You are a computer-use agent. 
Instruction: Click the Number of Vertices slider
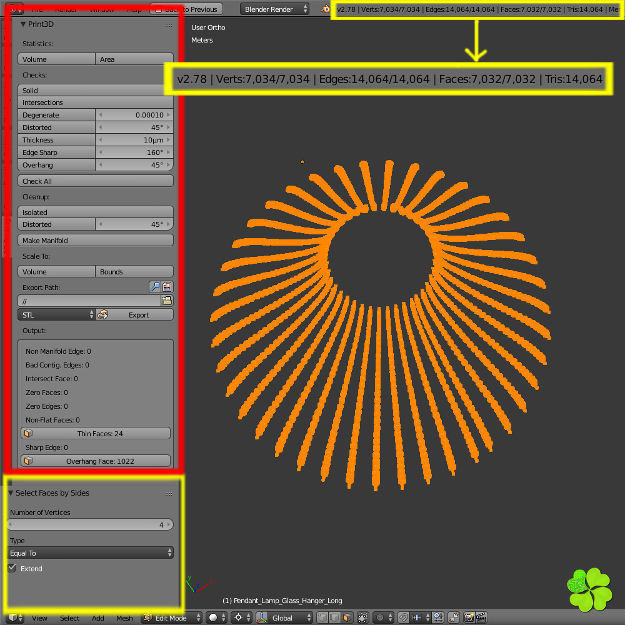pyautogui.click(x=90, y=525)
